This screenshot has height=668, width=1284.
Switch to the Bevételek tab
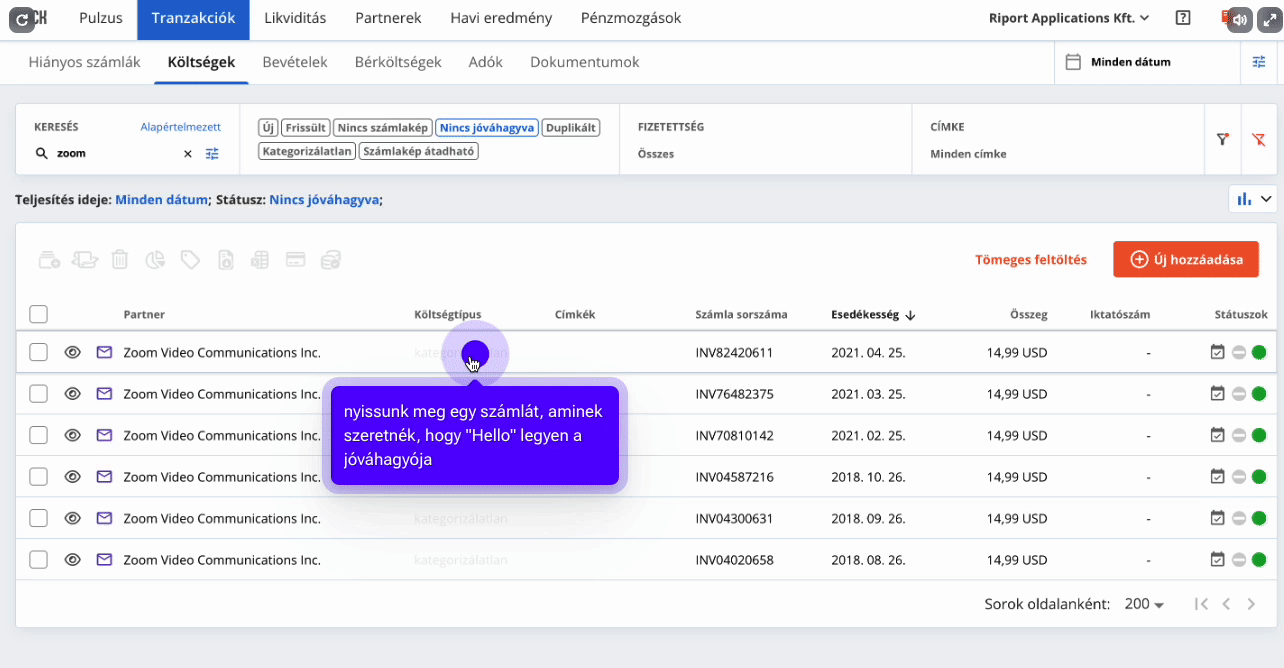click(295, 62)
